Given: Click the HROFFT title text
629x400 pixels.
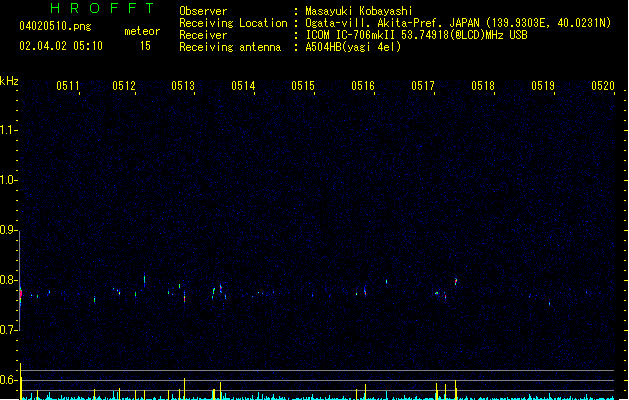Looking at the screenshot, I should pos(102,8).
